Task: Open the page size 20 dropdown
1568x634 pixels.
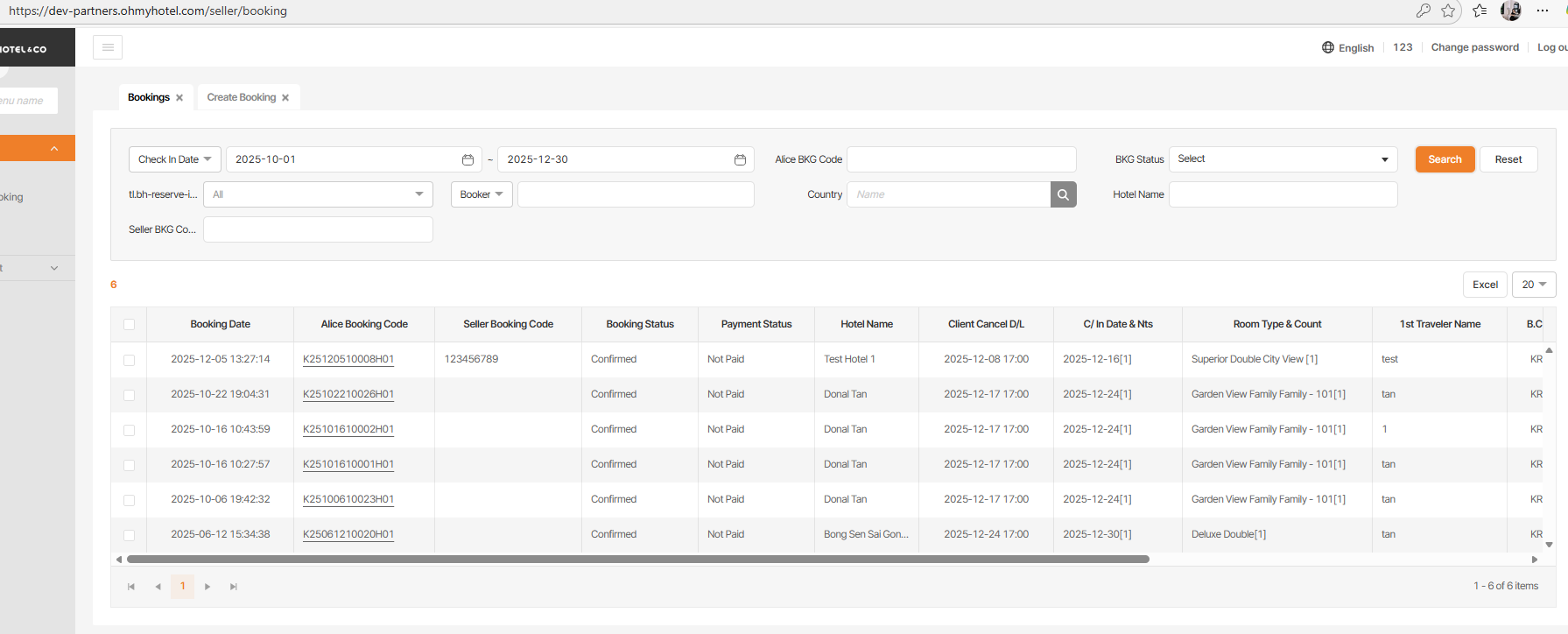Action: pyautogui.click(x=1533, y=285)
